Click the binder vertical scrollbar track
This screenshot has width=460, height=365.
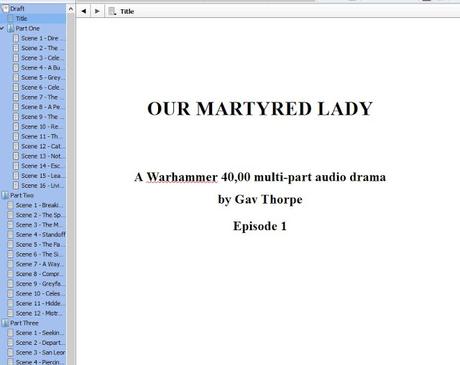[70, 189]
